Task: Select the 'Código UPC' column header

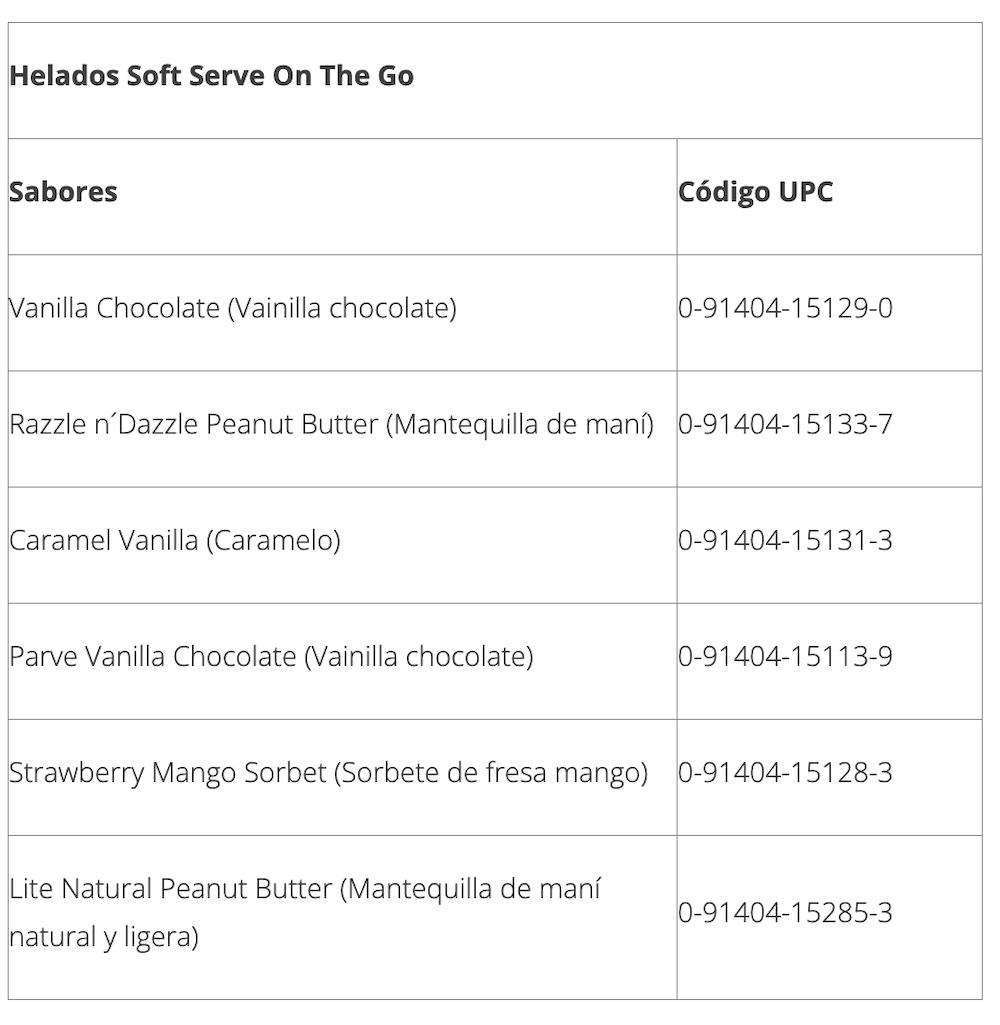Action: tap(755, 191)
